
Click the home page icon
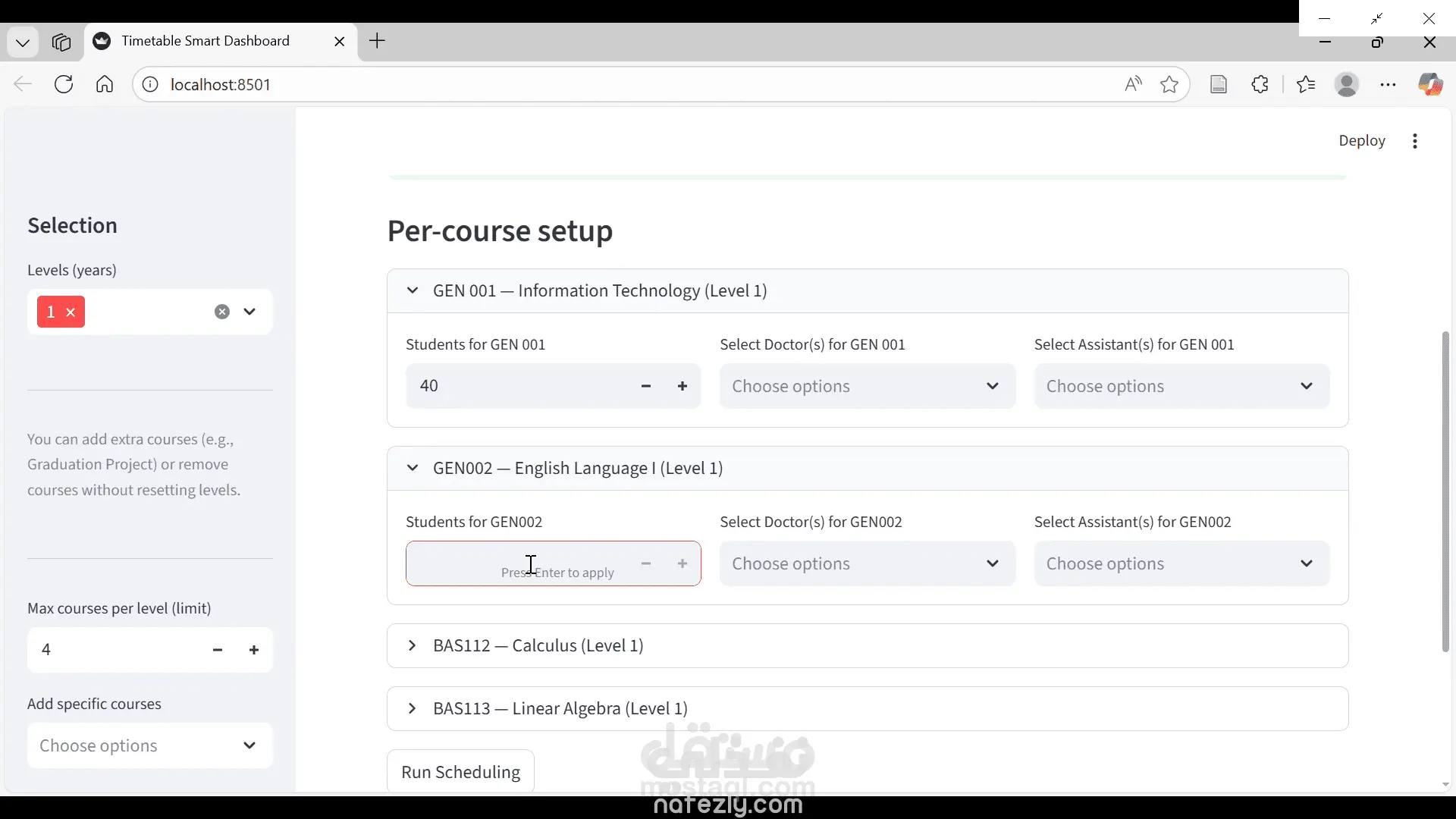pos(105,84)
